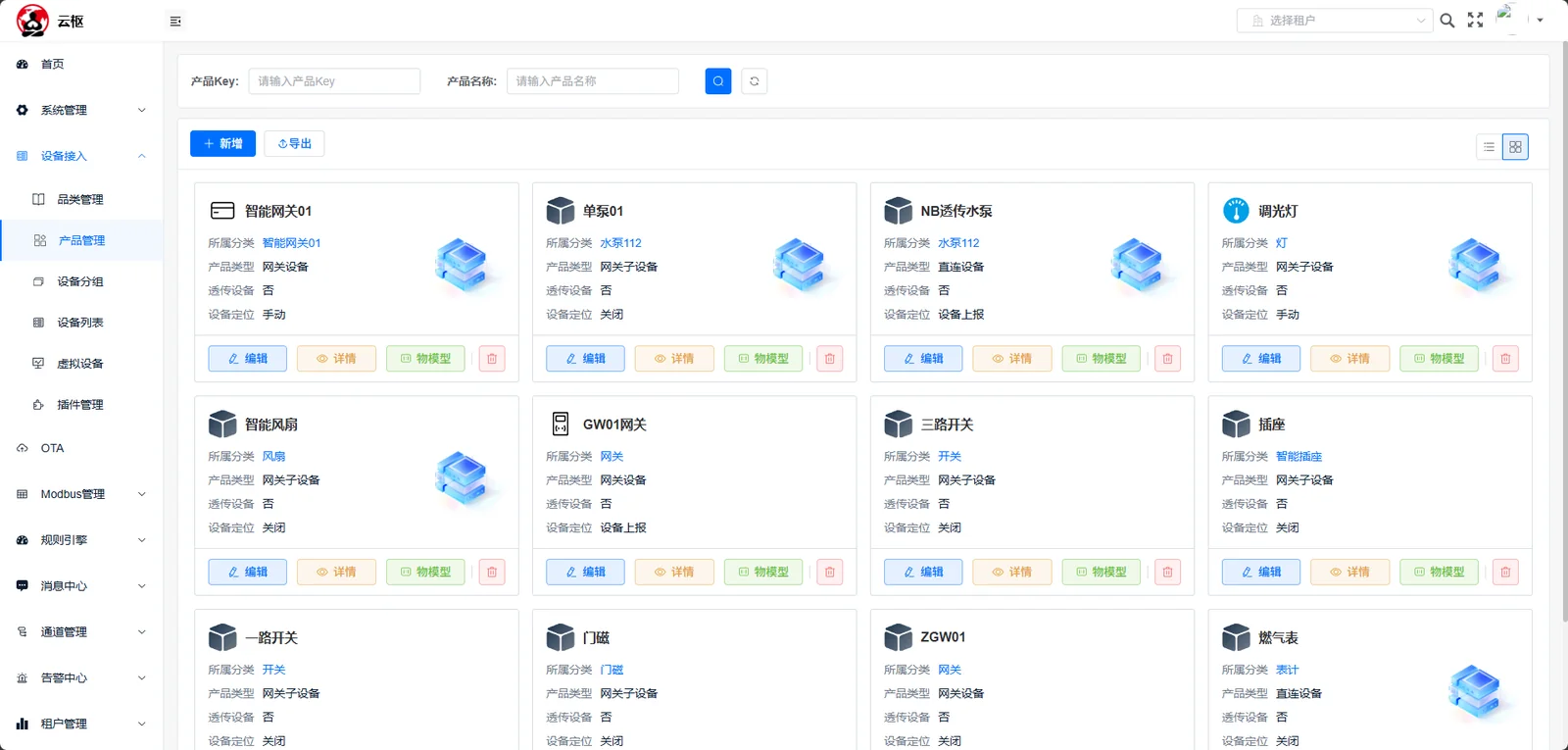
Task: Edit the 调光灯 product
Action: pos(1261,359)
